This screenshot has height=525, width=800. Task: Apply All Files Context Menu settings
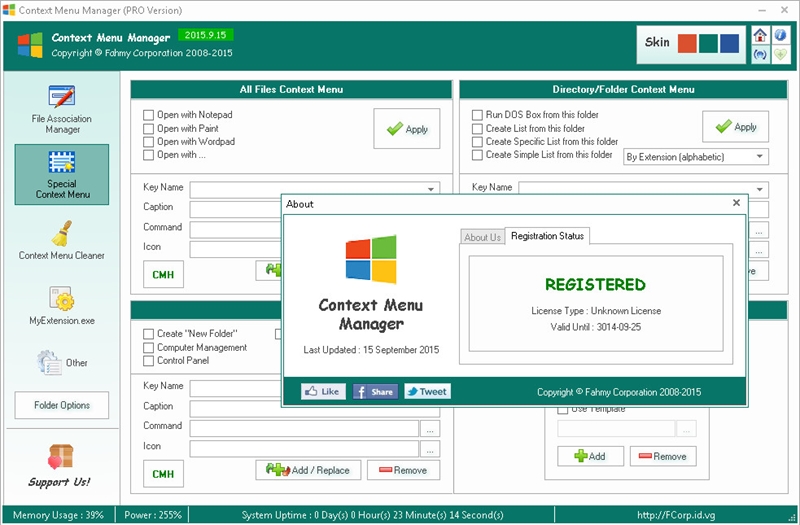(x=407, y=129)
